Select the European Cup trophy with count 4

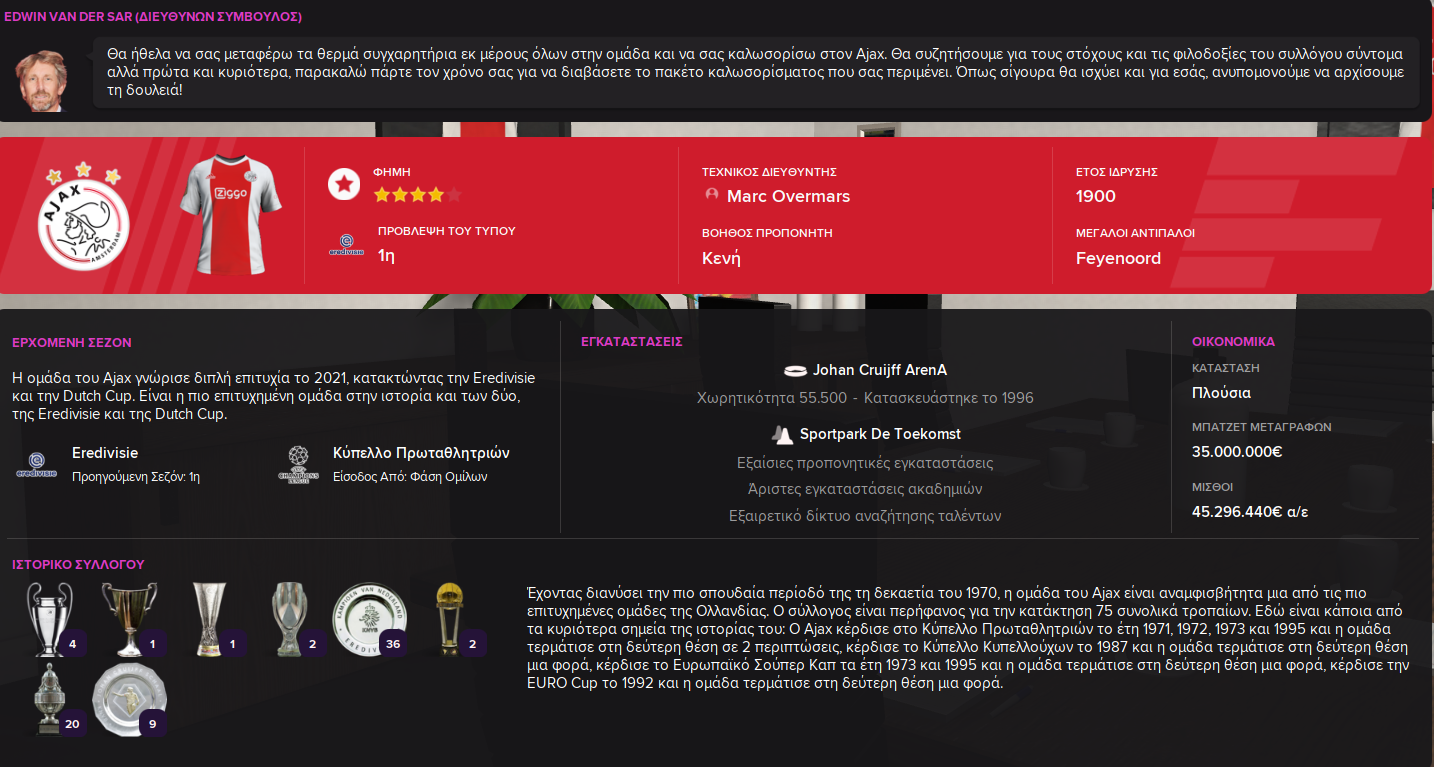pyautogui.click(x=48, y=618)
